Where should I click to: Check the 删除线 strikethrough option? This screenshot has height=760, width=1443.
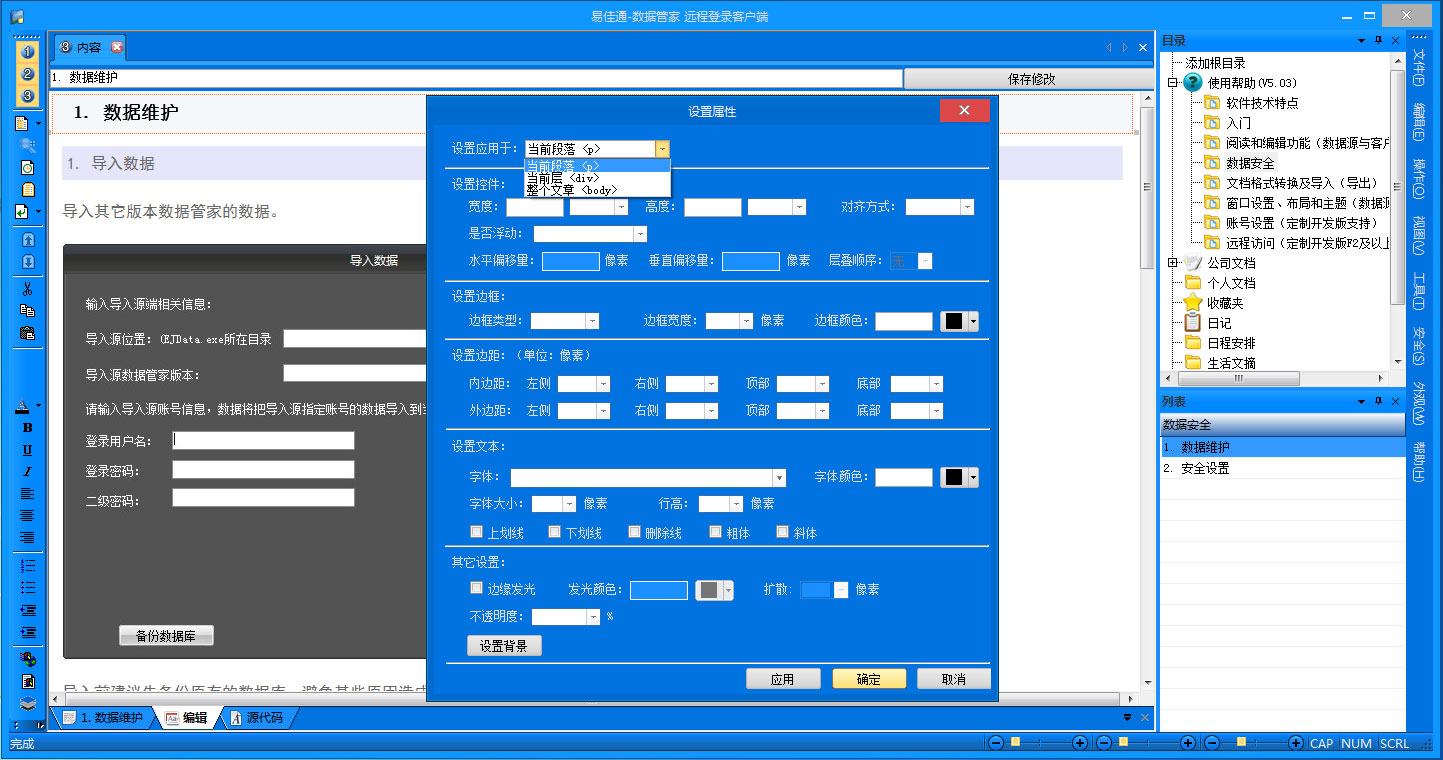[635, 533]
